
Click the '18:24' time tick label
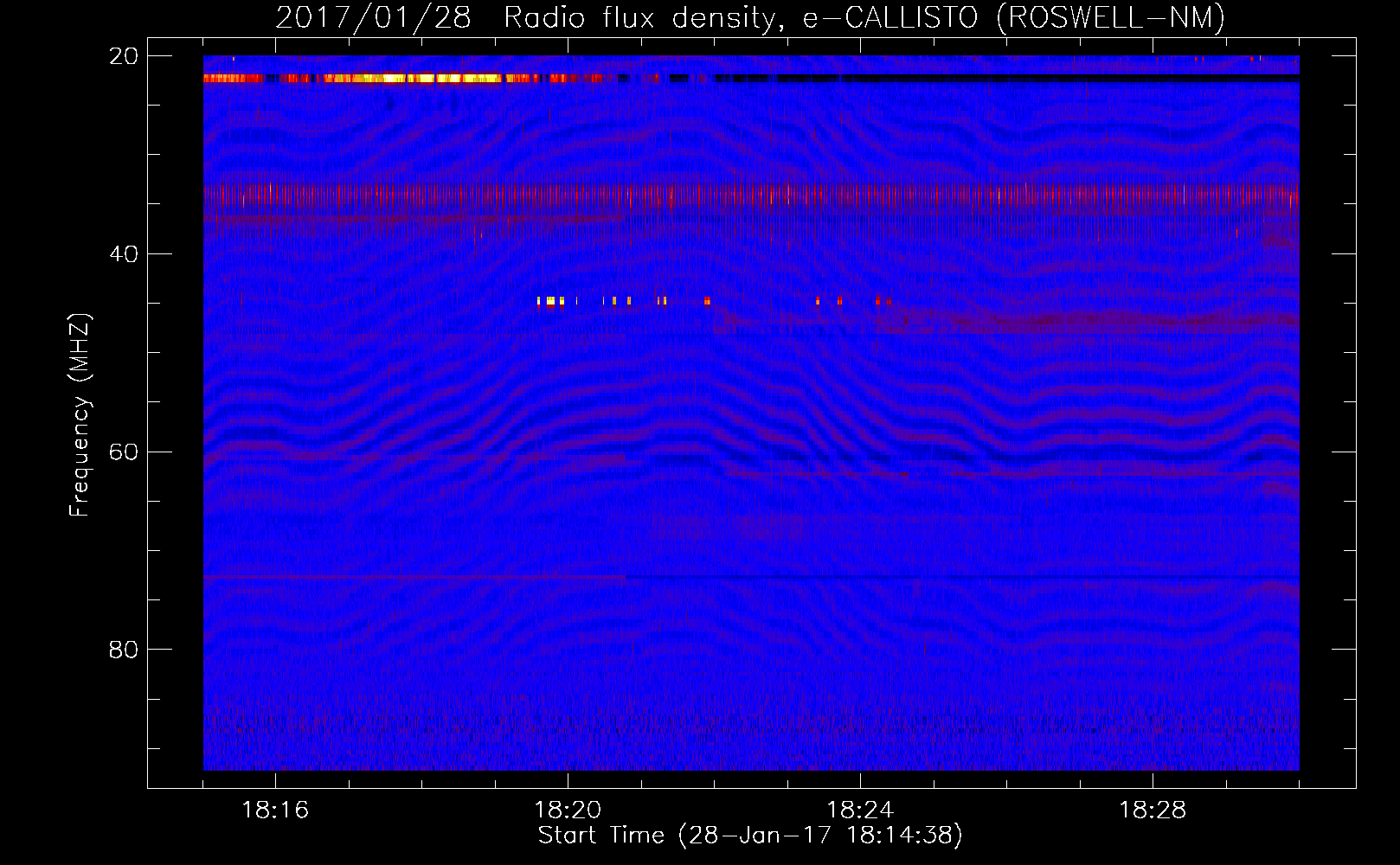pyautogui.click(x=860, y=811)
